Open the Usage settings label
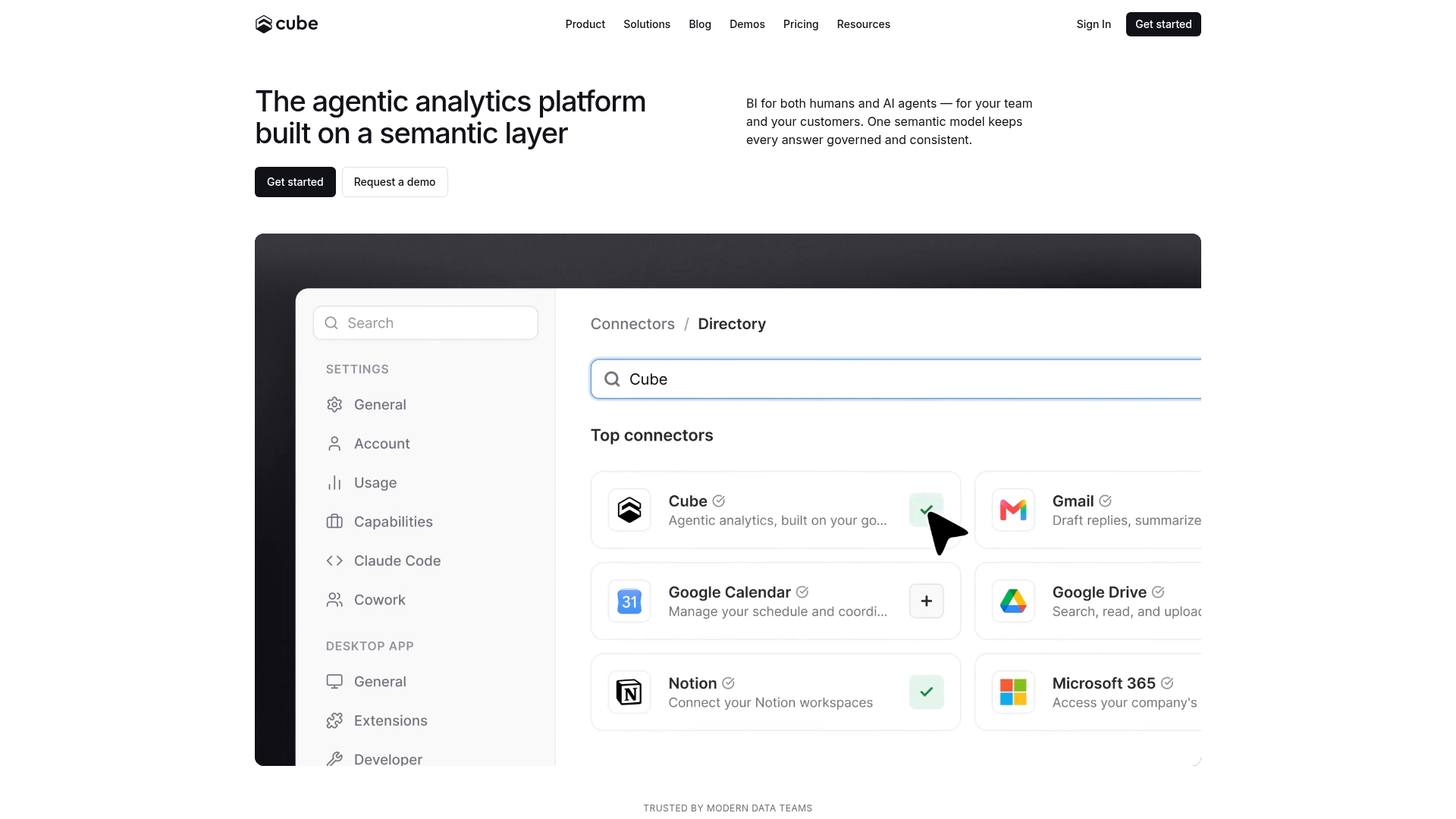The image size is (1456, 819). click(375, 483)
